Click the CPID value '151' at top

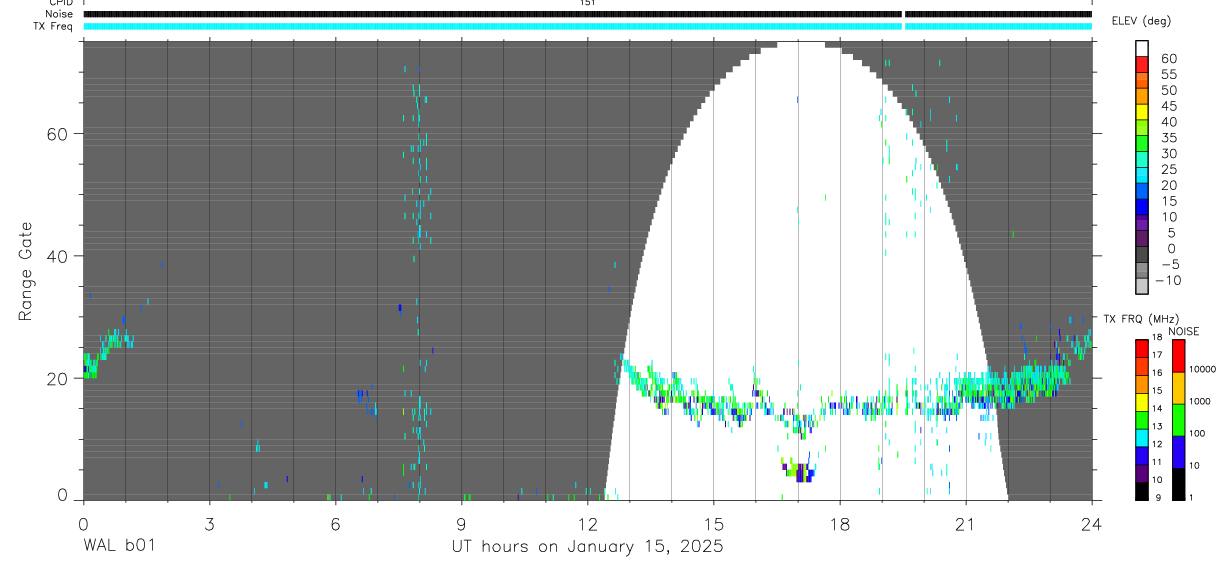(x=587, y=3)
